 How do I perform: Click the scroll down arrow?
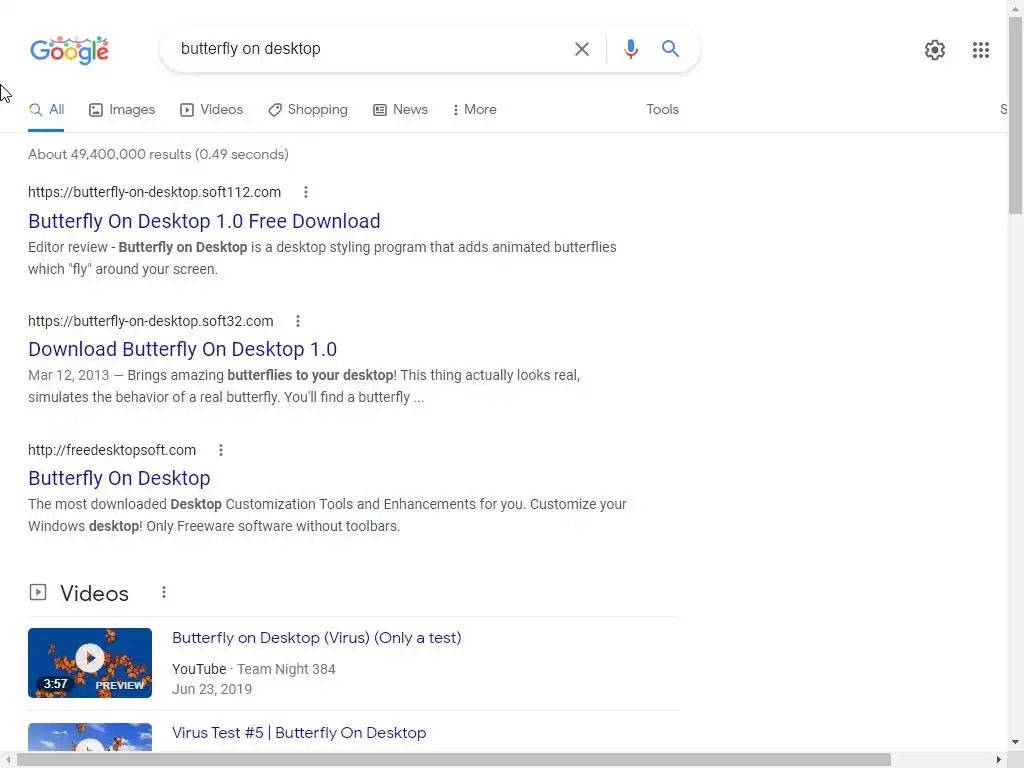click(1016, 743)
